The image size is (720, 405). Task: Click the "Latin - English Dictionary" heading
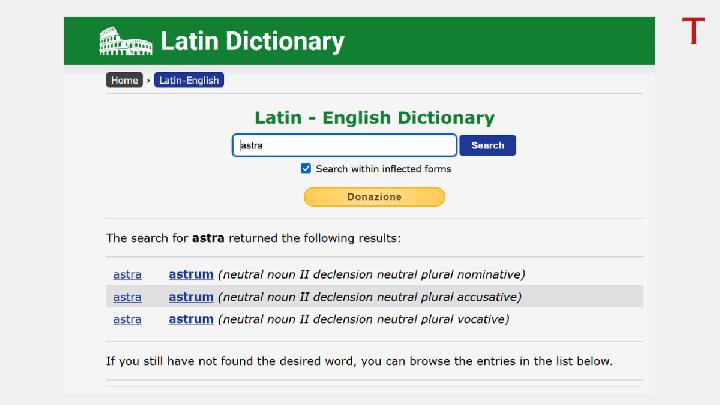pyautogui.click(x=374, y=118)
